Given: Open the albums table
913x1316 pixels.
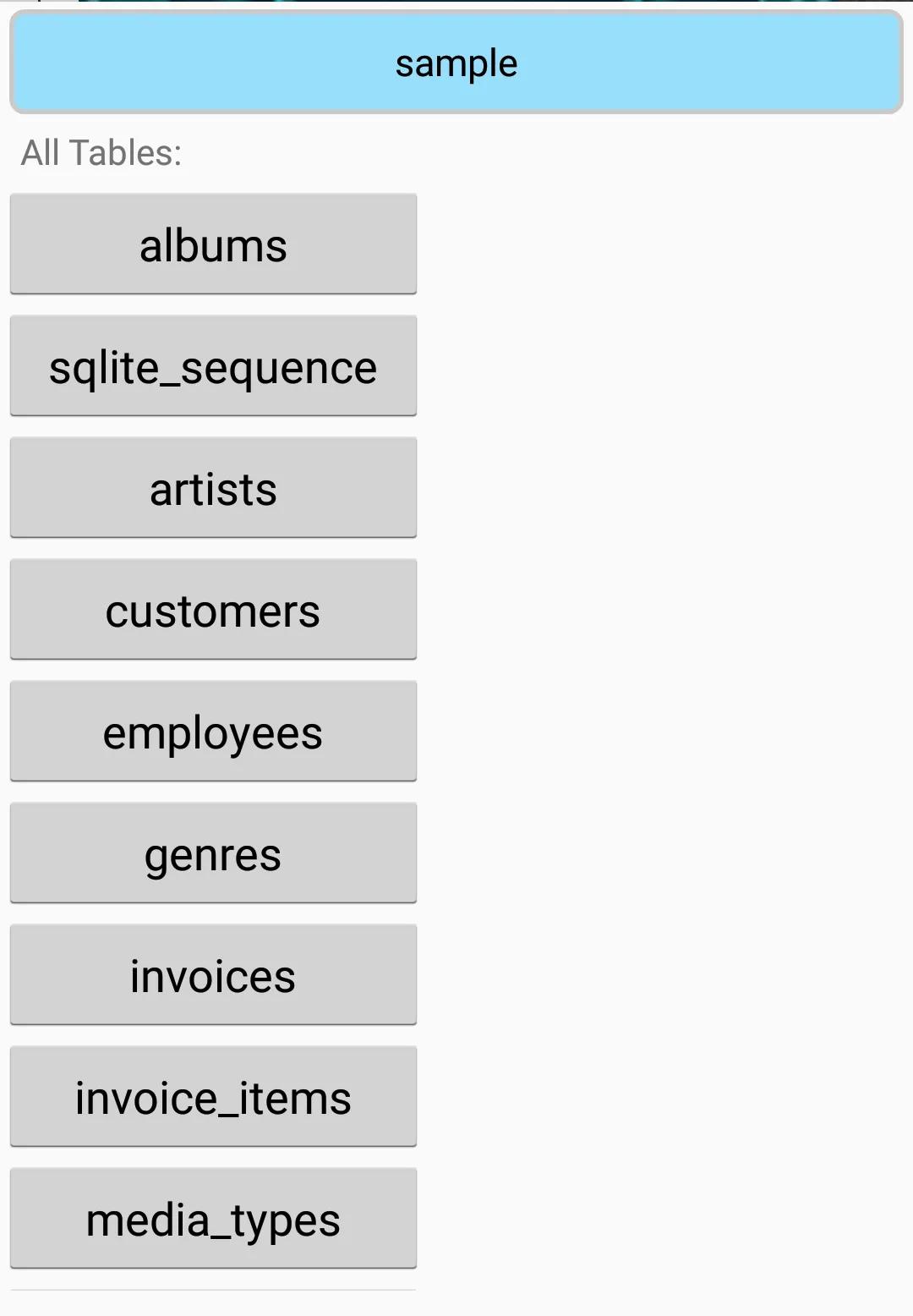Looking at the screenshot, I should [x=213, y=244].
